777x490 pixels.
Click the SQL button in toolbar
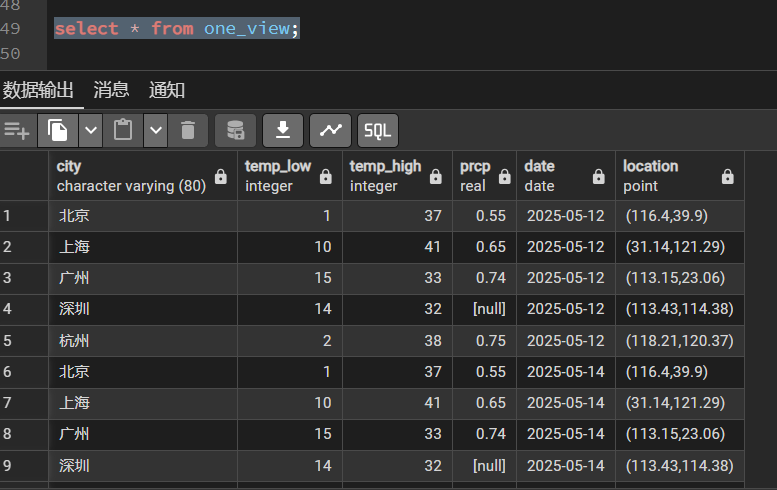point(378,131)
